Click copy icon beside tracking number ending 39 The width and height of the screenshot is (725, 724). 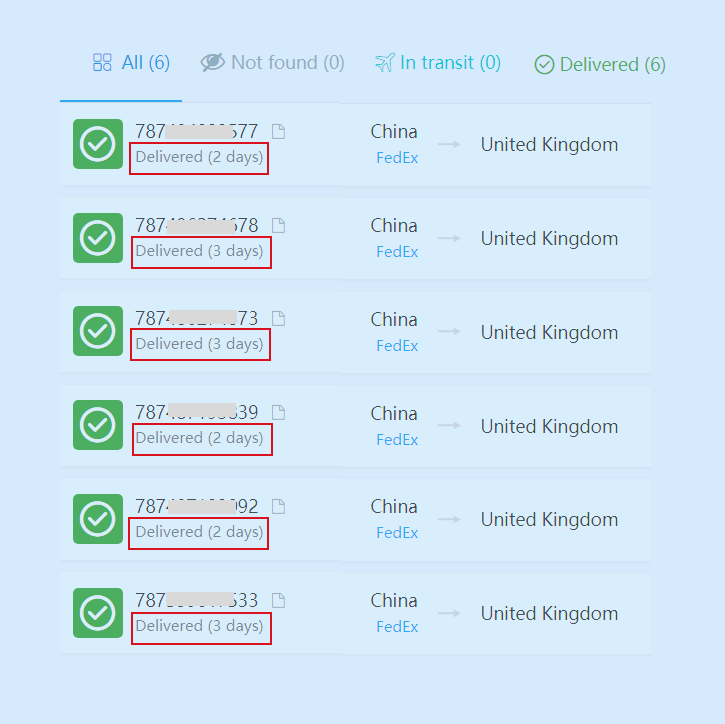coord(278,412)
